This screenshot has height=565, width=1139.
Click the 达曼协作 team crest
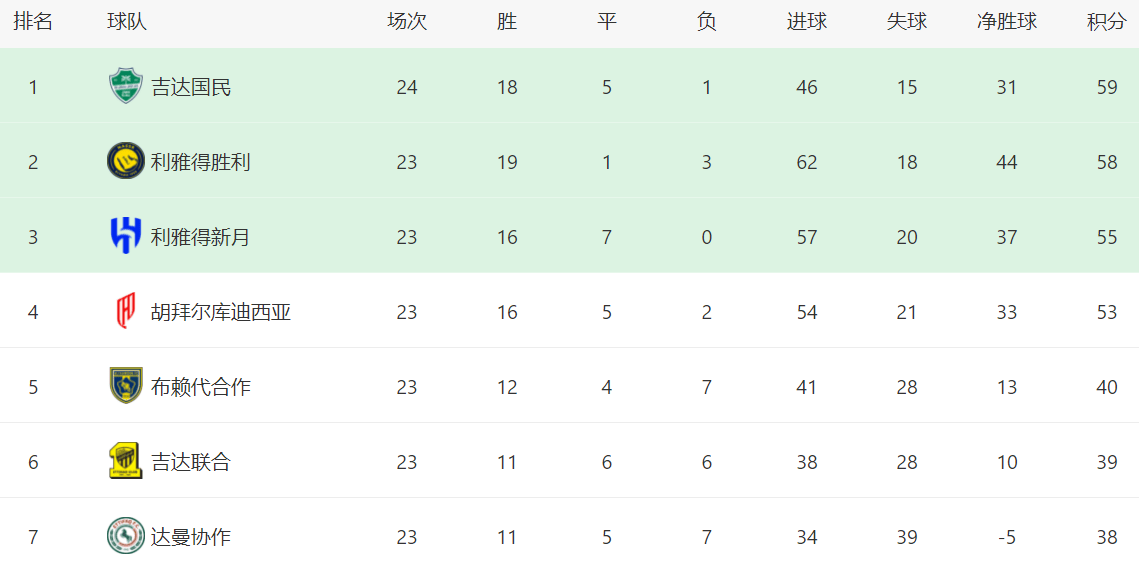[x=126, y=536]
